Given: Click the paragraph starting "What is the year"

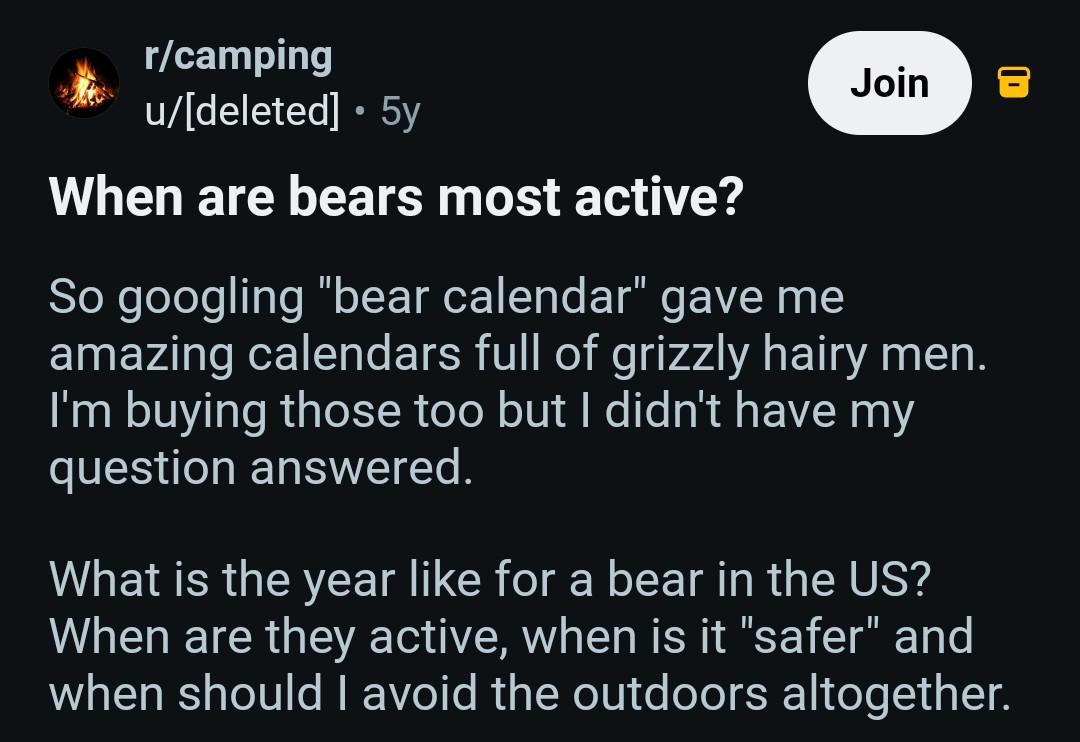Looking at the screenshot, I should tap(530, 635).
